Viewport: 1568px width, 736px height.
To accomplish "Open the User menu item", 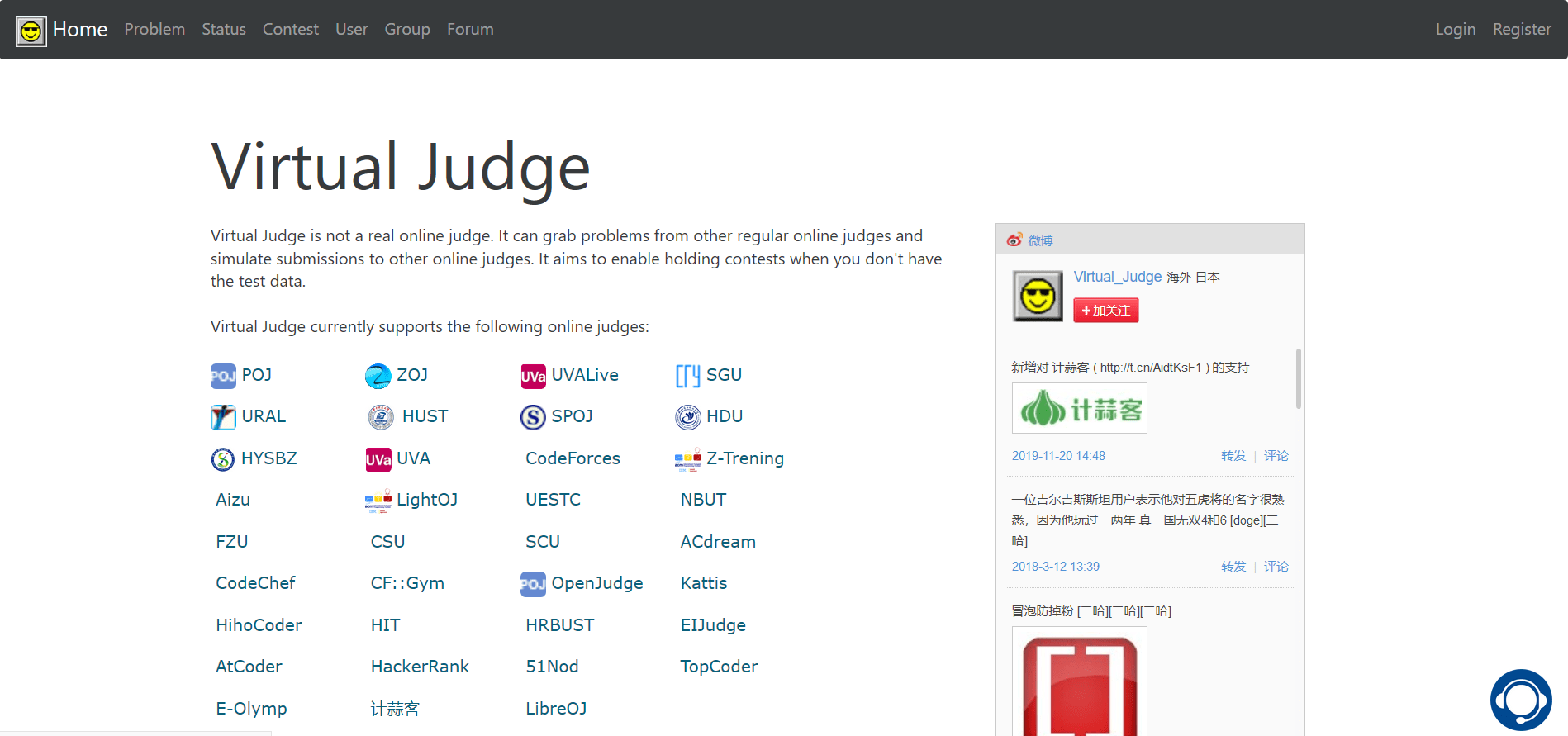I will tap(351, 29).
